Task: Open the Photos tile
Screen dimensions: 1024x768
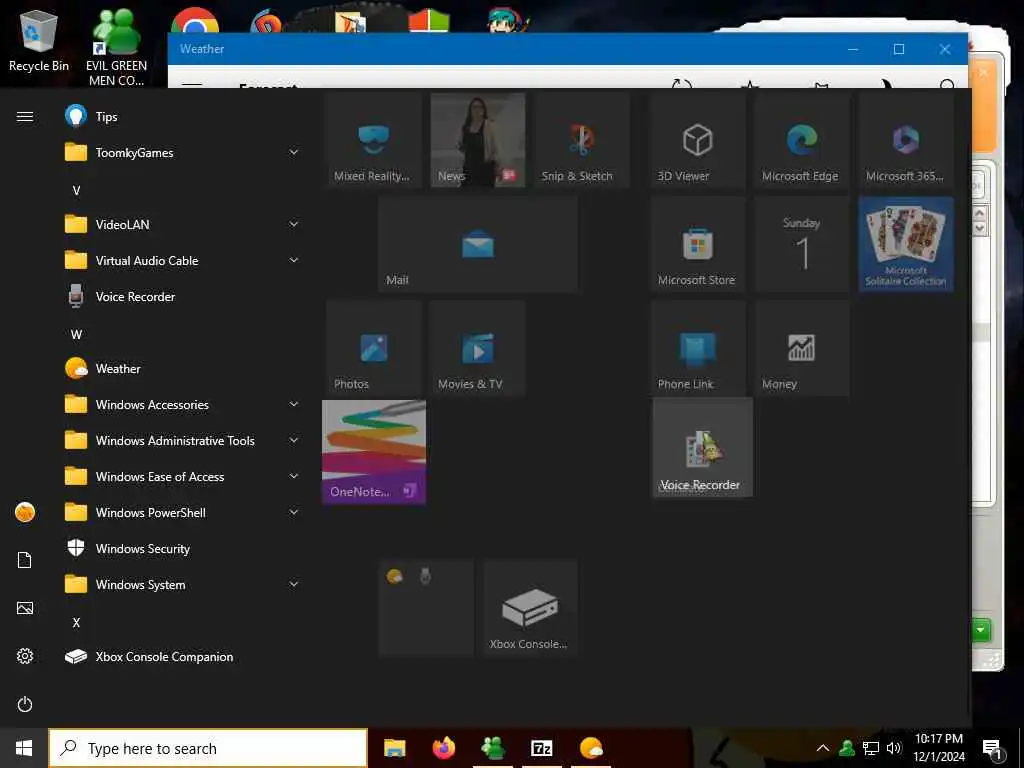Action: point(374,348)
